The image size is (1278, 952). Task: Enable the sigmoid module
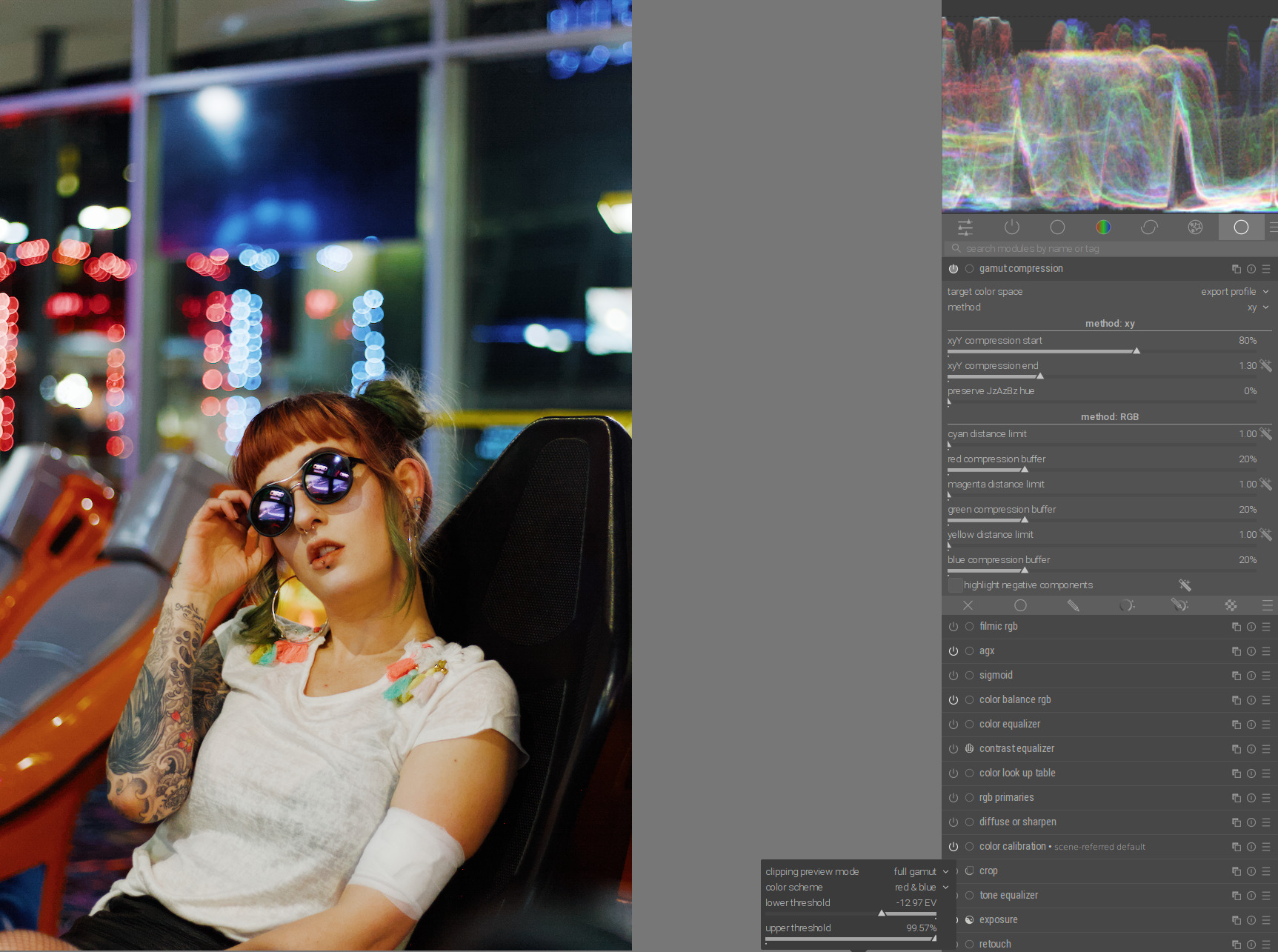tap(953, 676)
